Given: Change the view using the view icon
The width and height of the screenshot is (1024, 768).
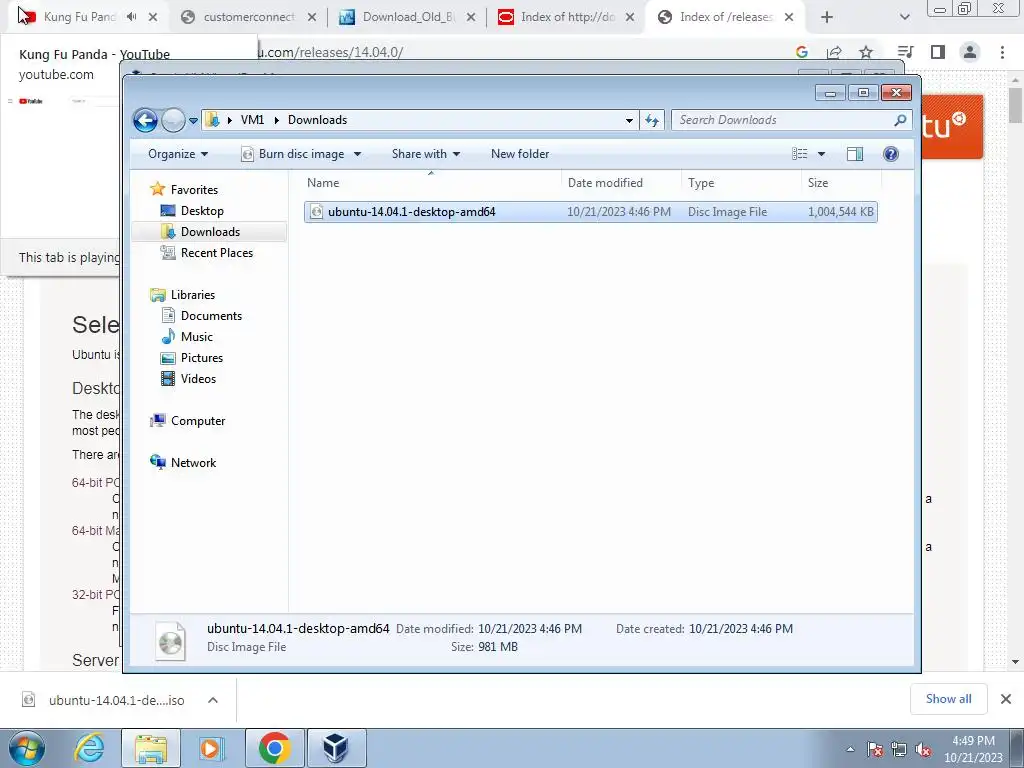Looking at the screenshot, I should 799,154.
